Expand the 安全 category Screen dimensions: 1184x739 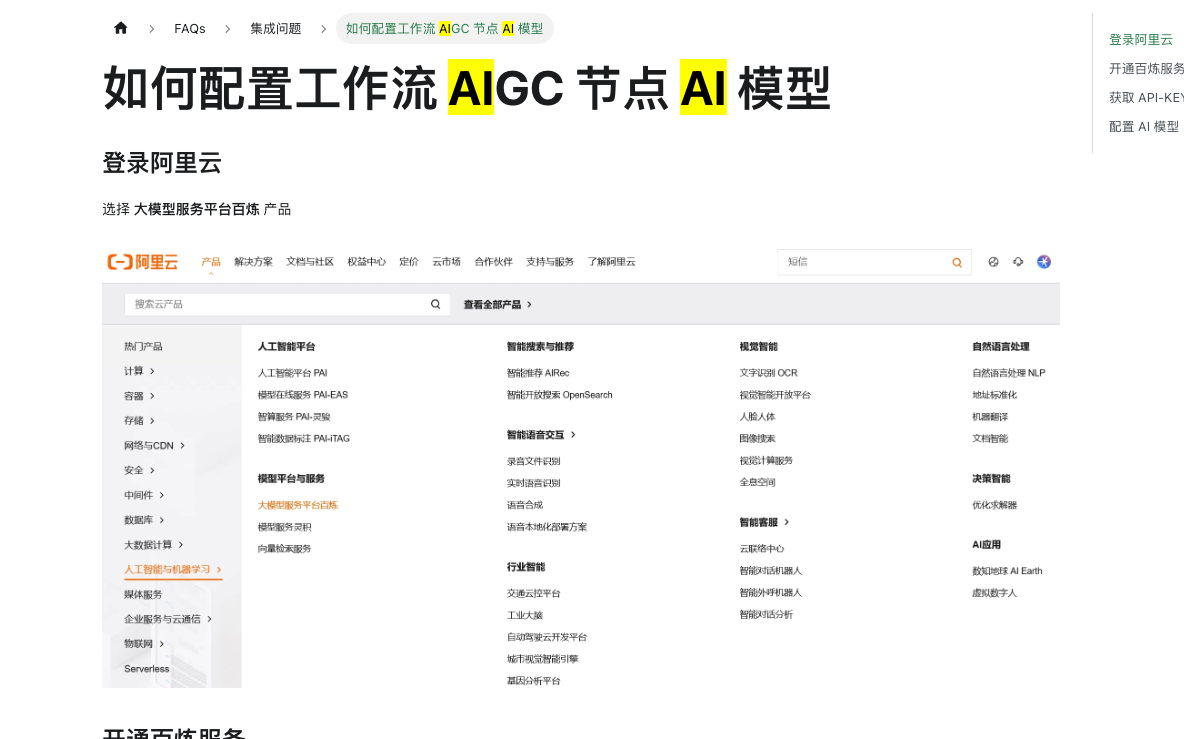coord(139,470)
